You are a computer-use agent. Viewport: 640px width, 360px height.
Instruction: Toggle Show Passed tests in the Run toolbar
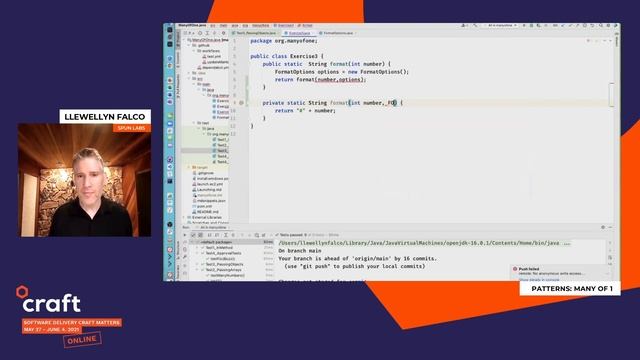tap(193, 235)
